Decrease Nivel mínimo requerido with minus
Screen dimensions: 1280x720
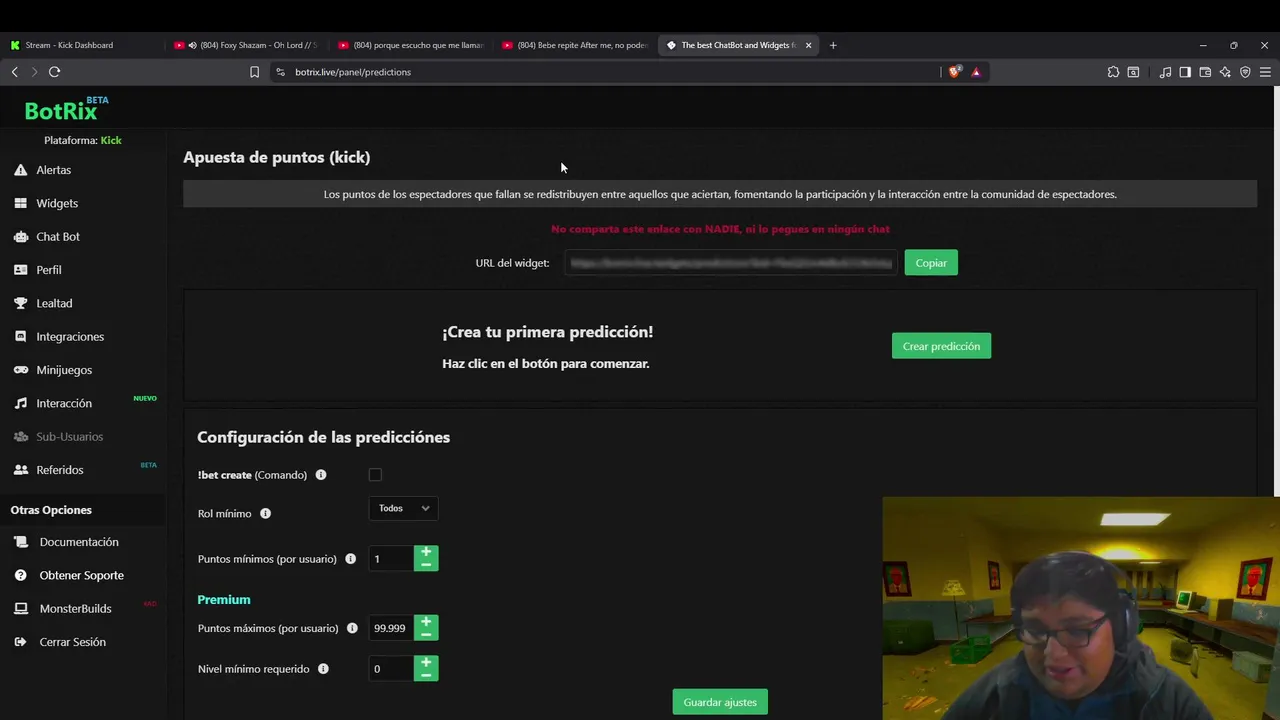(426, 675)
